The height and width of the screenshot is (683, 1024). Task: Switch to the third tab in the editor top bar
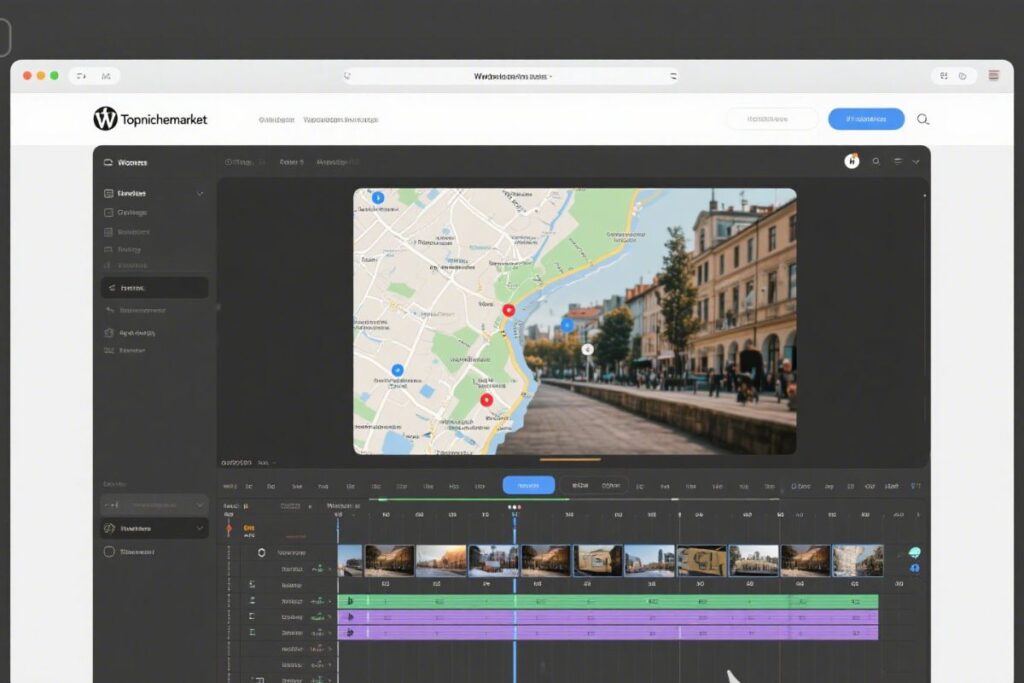coord(336,162)
